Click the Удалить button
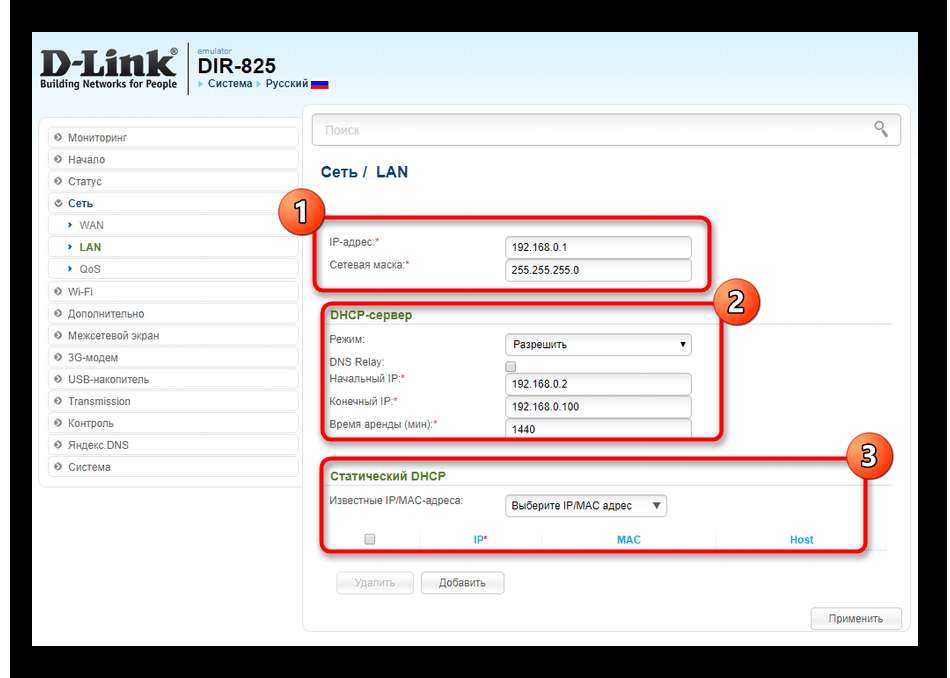 point(374,582)
